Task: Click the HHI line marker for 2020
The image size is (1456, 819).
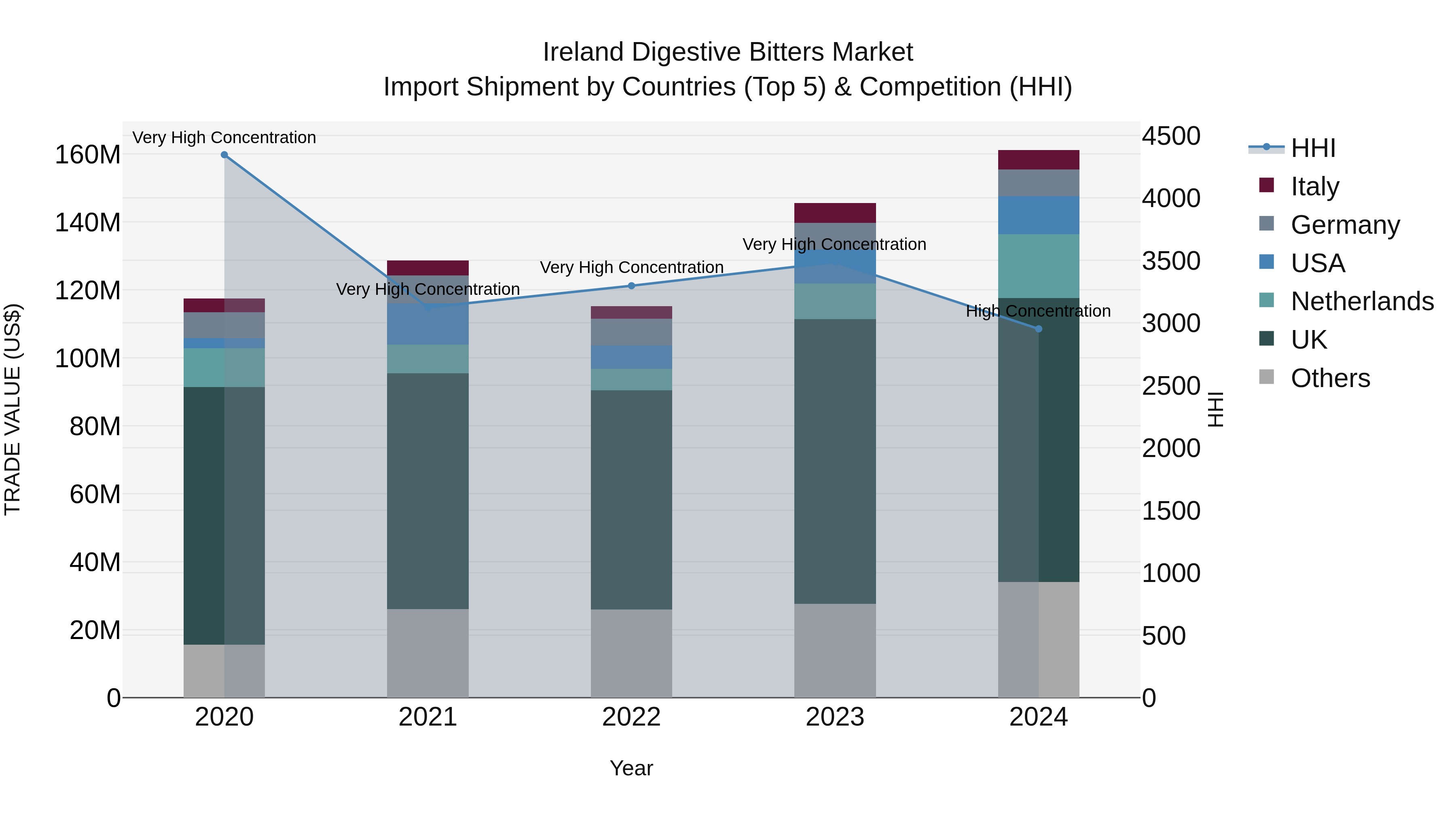Action: point(224,155)
